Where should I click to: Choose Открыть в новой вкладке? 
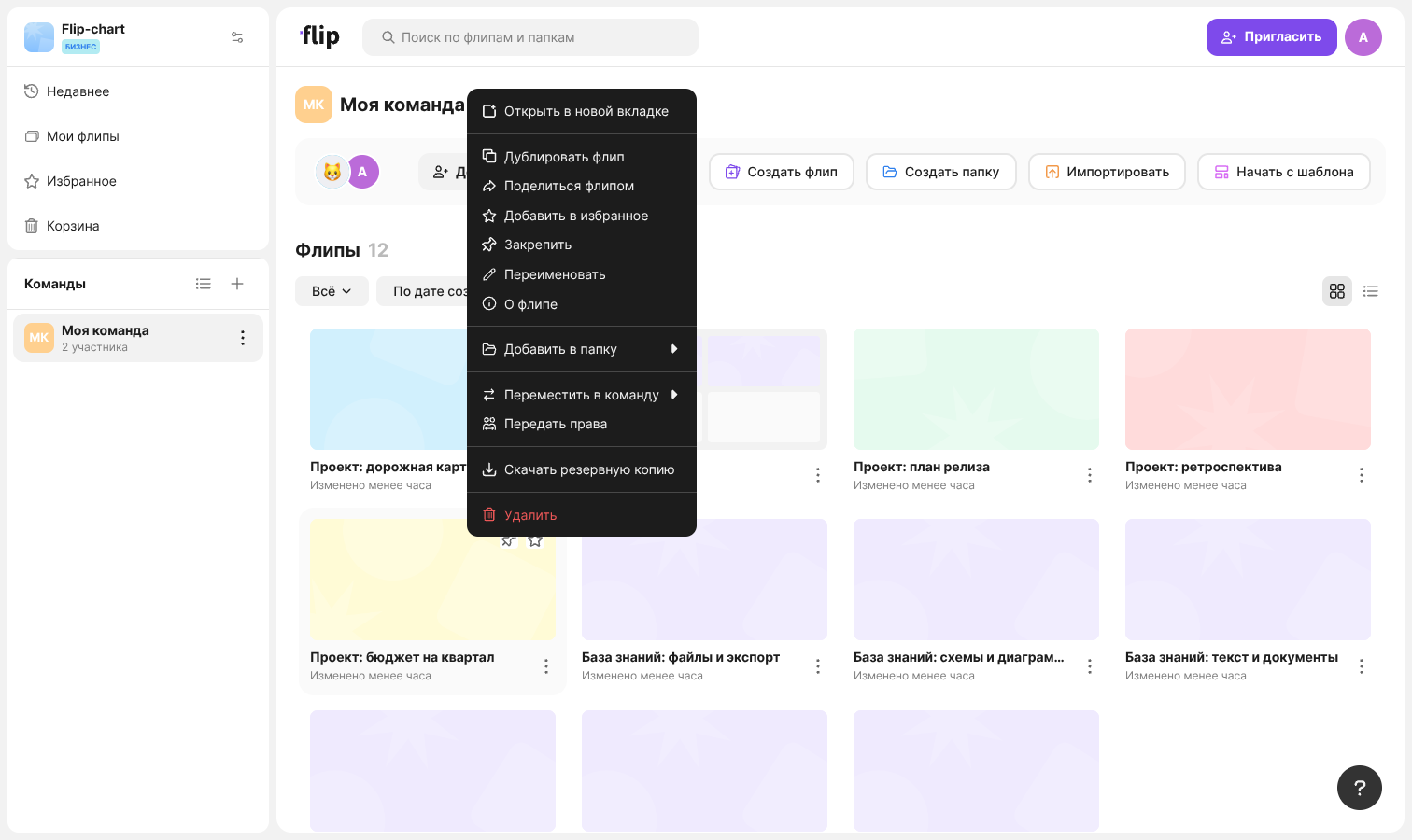click(582, 111)
